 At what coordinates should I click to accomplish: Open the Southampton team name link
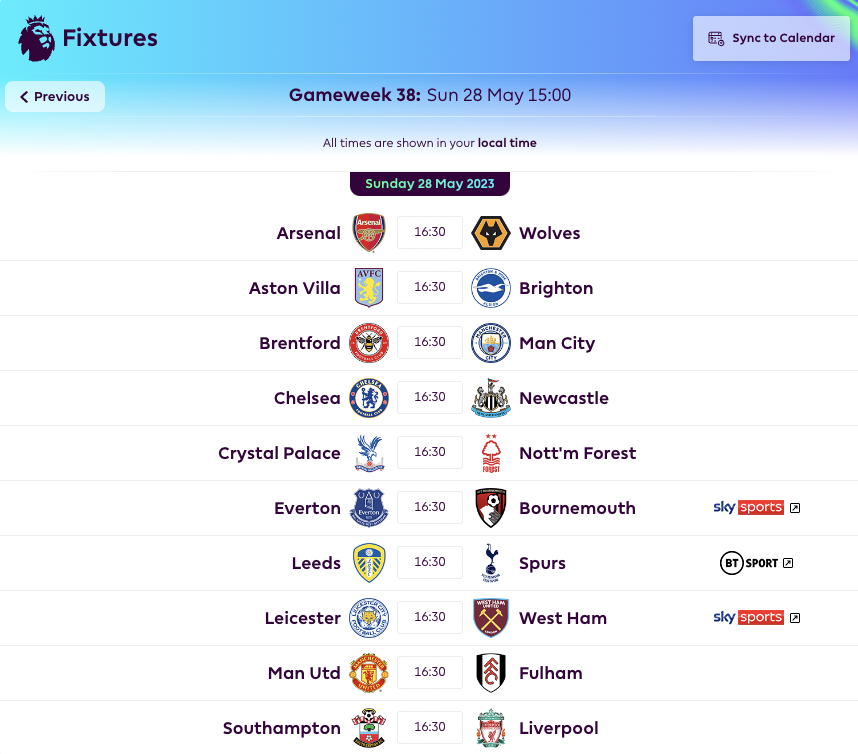(x=281, y=728)
